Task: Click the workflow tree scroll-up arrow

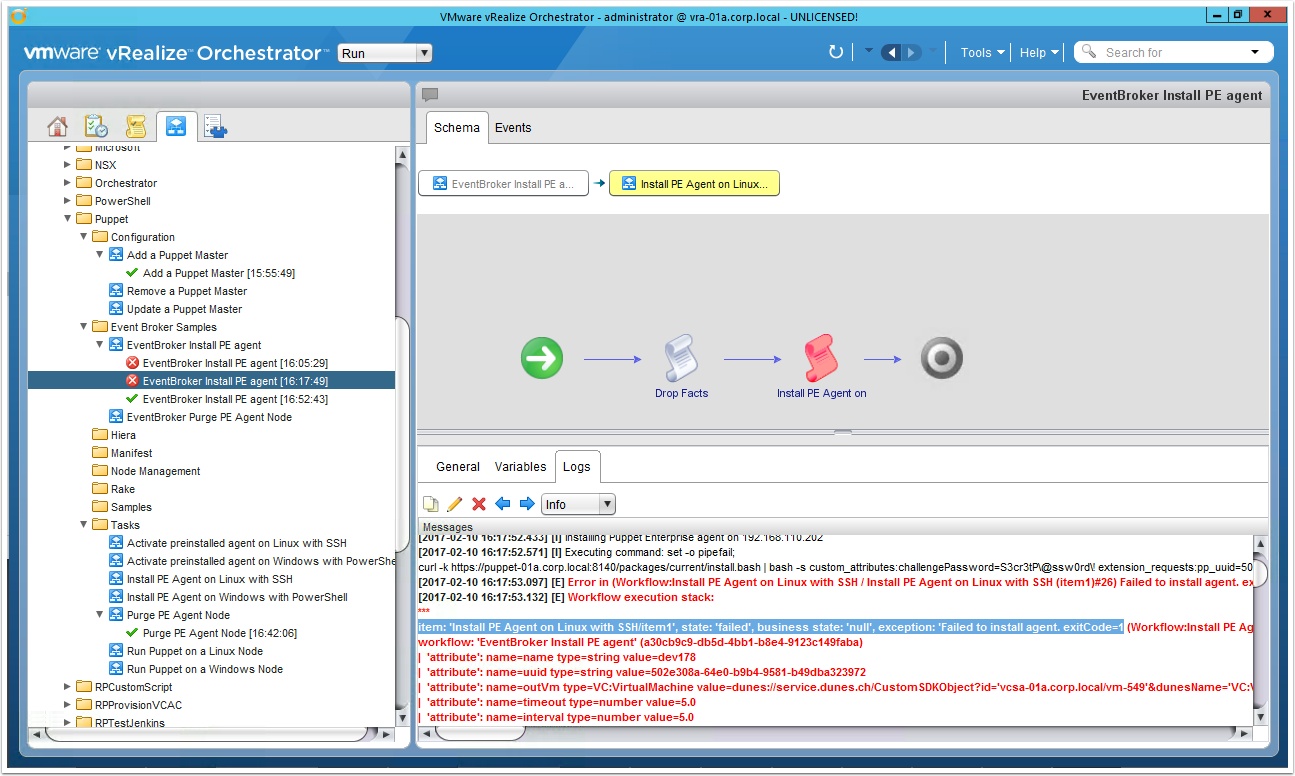Action: (402, 154)
